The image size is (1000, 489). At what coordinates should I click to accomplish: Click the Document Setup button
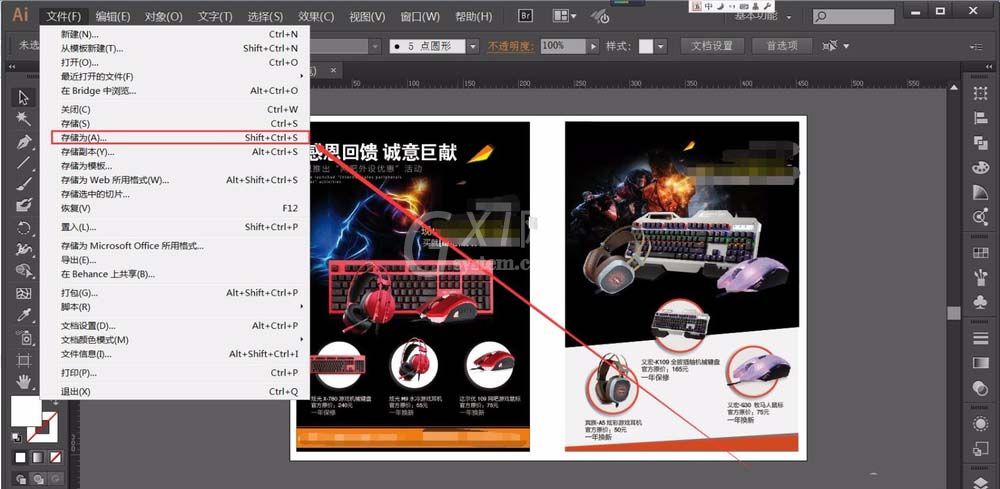click(712, 46)
